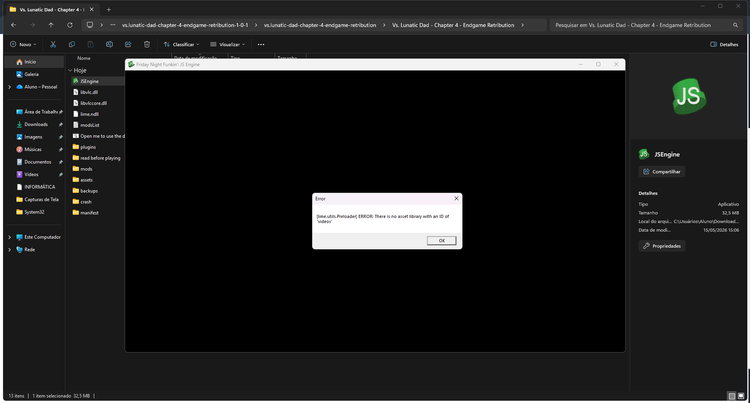Switch to large icons view in status bar
The width and height of the screenshot is (750, 403).
(x=741, y=396)
